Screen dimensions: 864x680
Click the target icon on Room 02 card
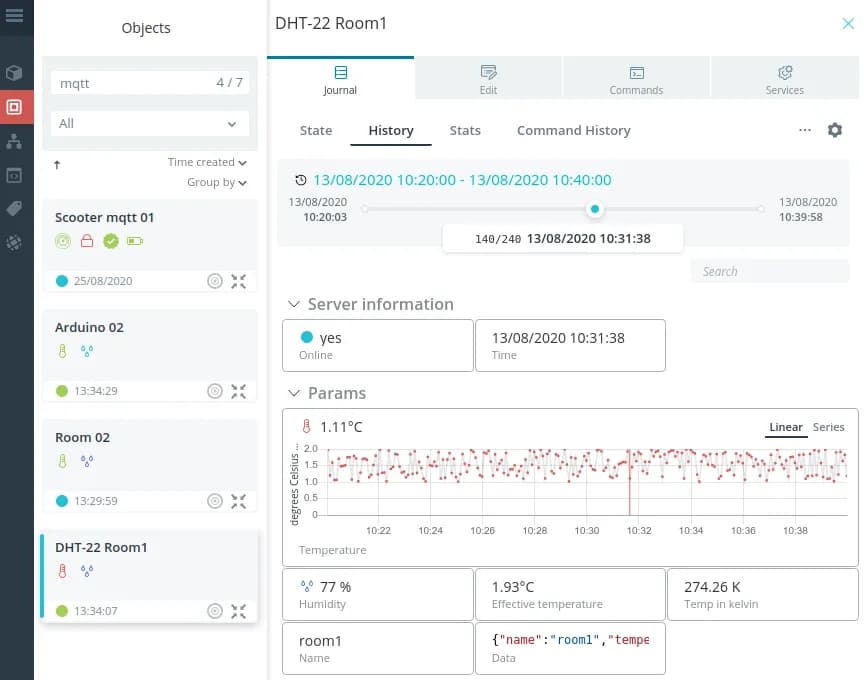214,501
